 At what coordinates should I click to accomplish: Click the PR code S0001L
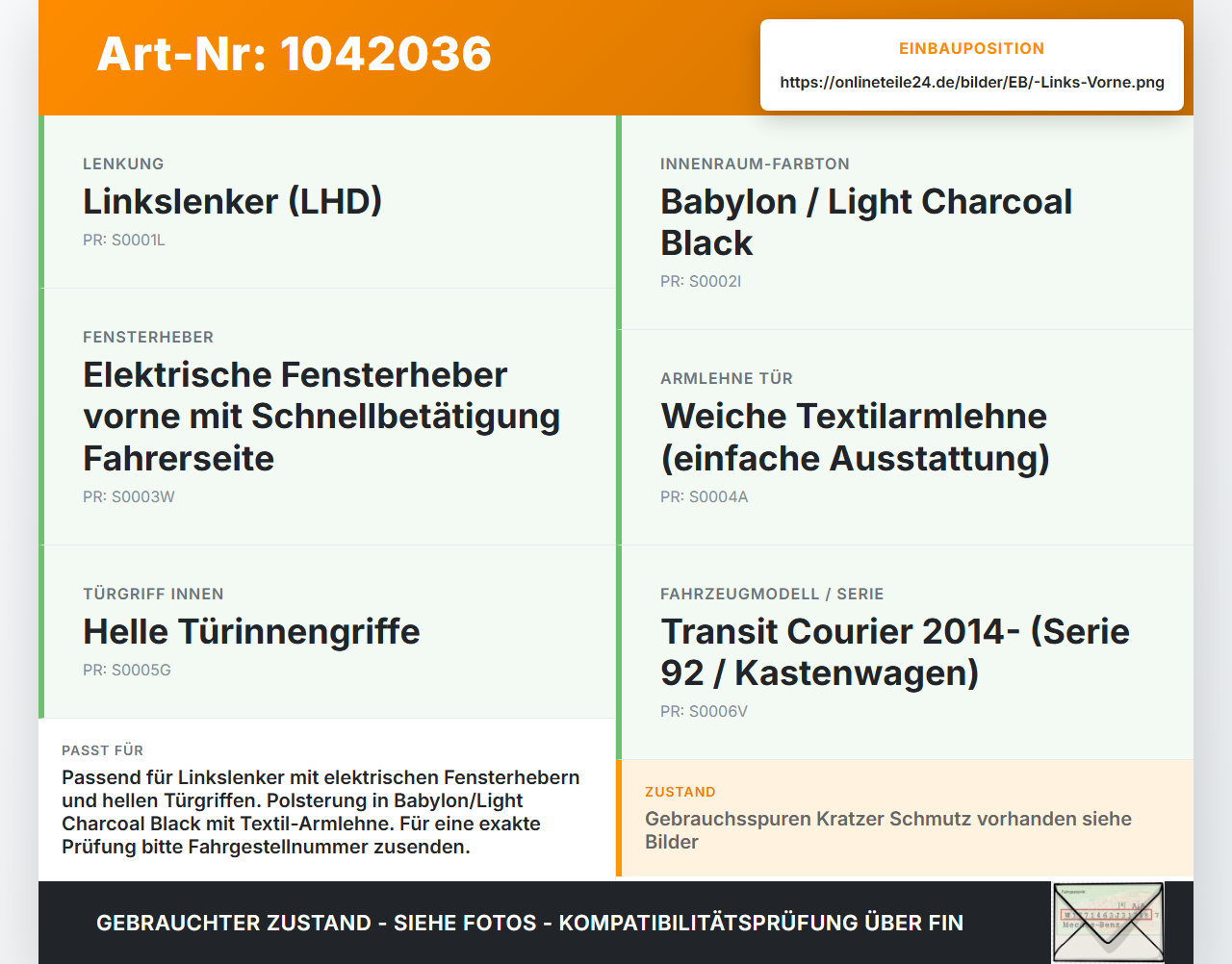coord(124,241)
